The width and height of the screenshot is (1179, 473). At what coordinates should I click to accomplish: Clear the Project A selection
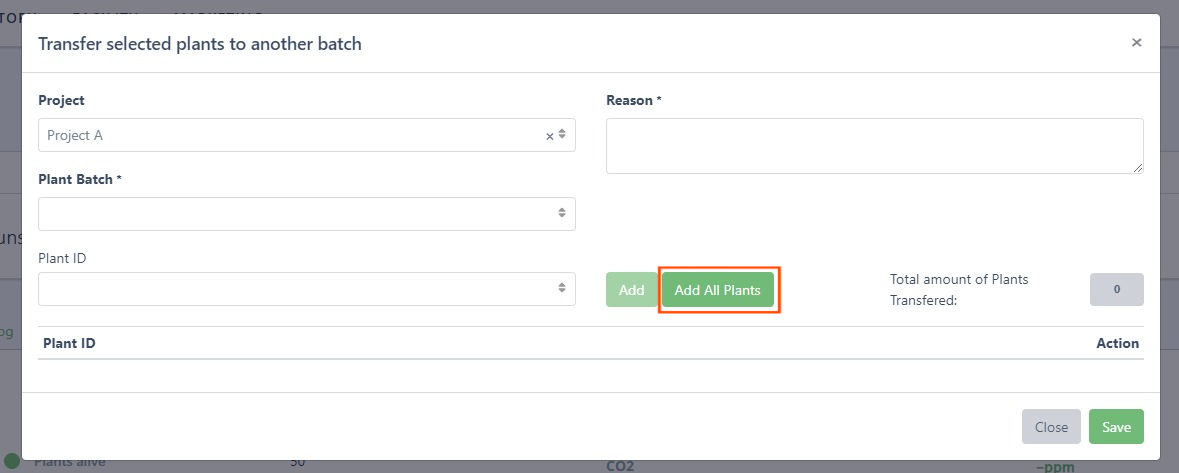tap(549, 136)
